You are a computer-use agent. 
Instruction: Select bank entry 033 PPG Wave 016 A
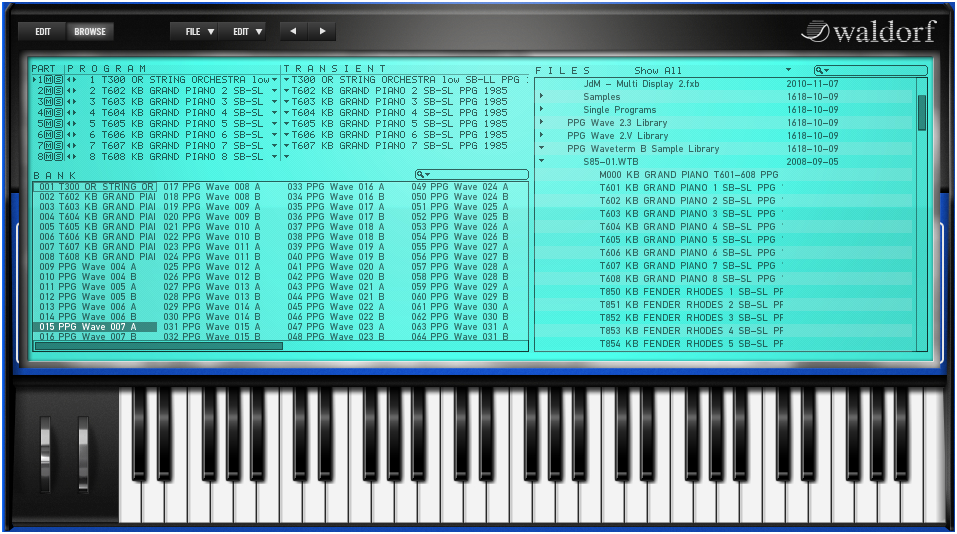(336, 187)
